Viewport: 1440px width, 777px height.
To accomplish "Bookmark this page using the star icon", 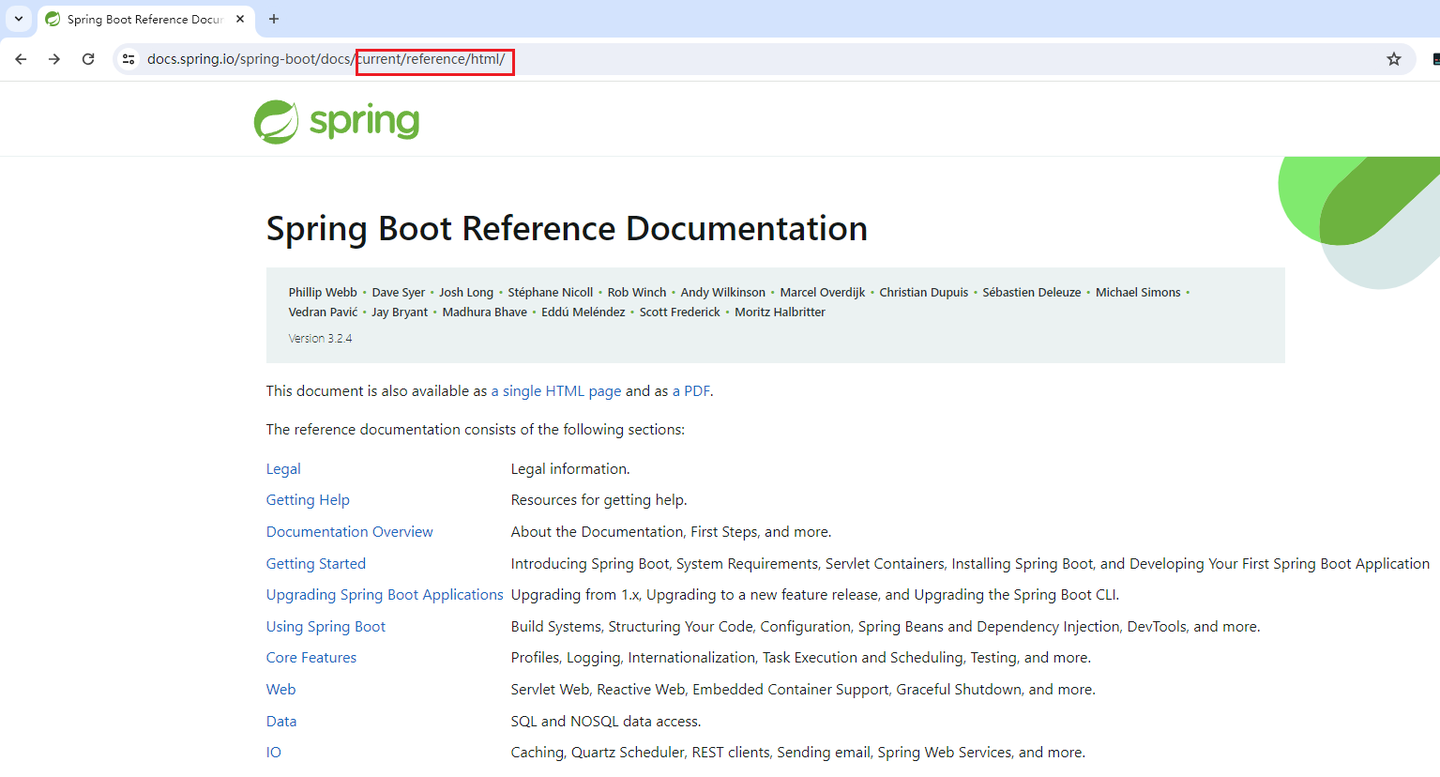I will [x=1393, y=59].
